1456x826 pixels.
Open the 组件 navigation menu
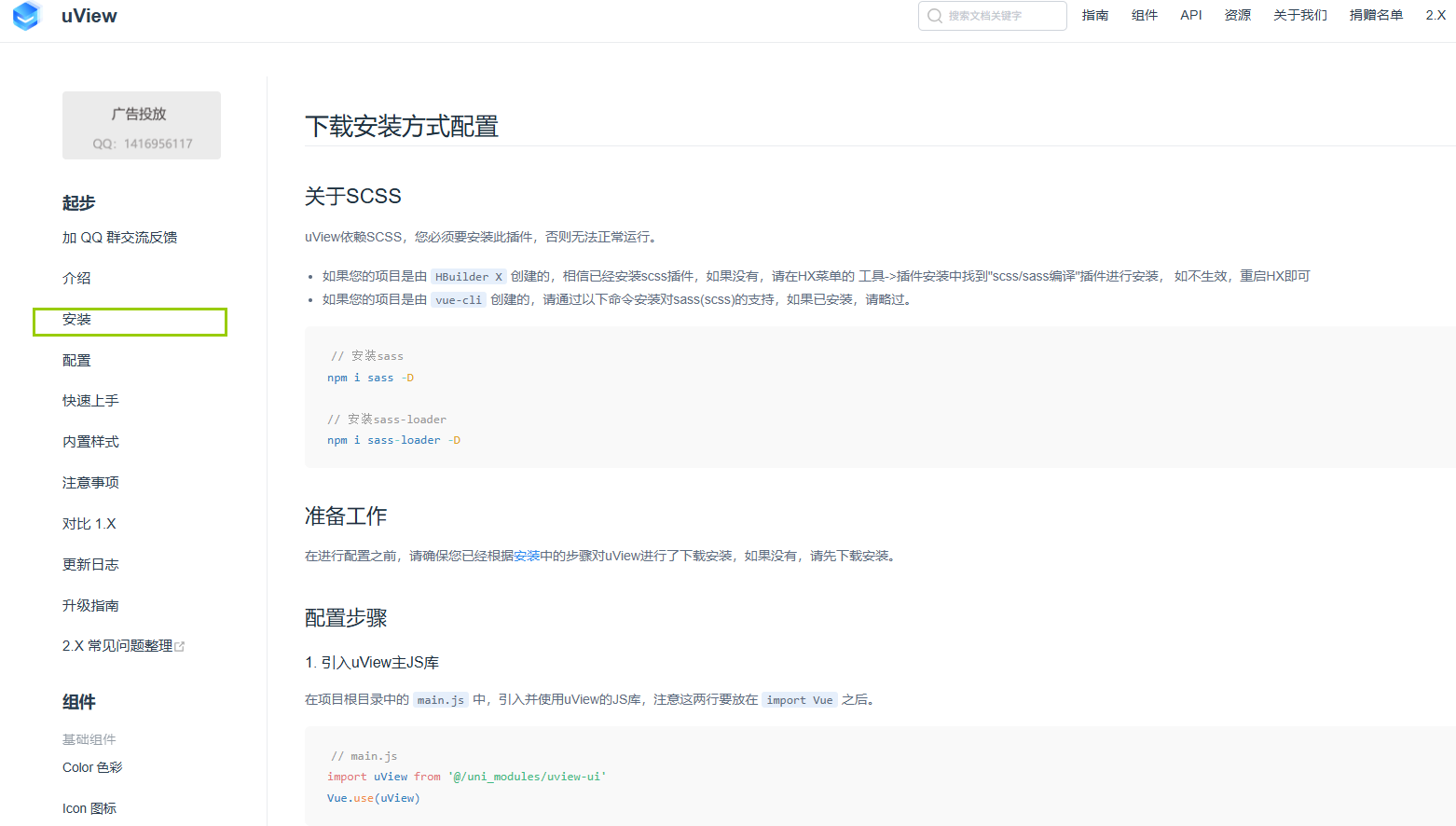pos(1145,15)
